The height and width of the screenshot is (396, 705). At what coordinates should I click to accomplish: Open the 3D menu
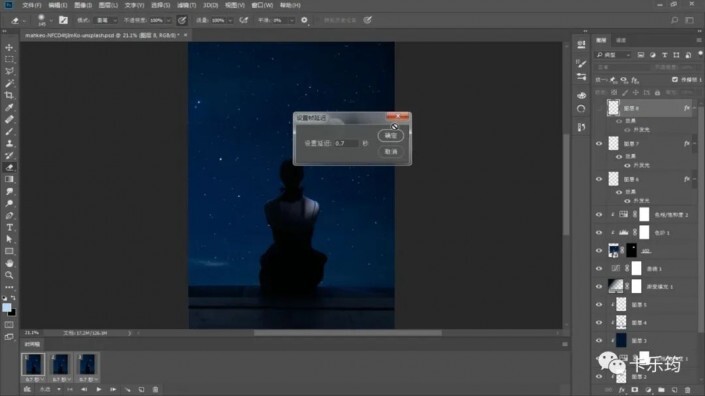[x=210, y=5]
